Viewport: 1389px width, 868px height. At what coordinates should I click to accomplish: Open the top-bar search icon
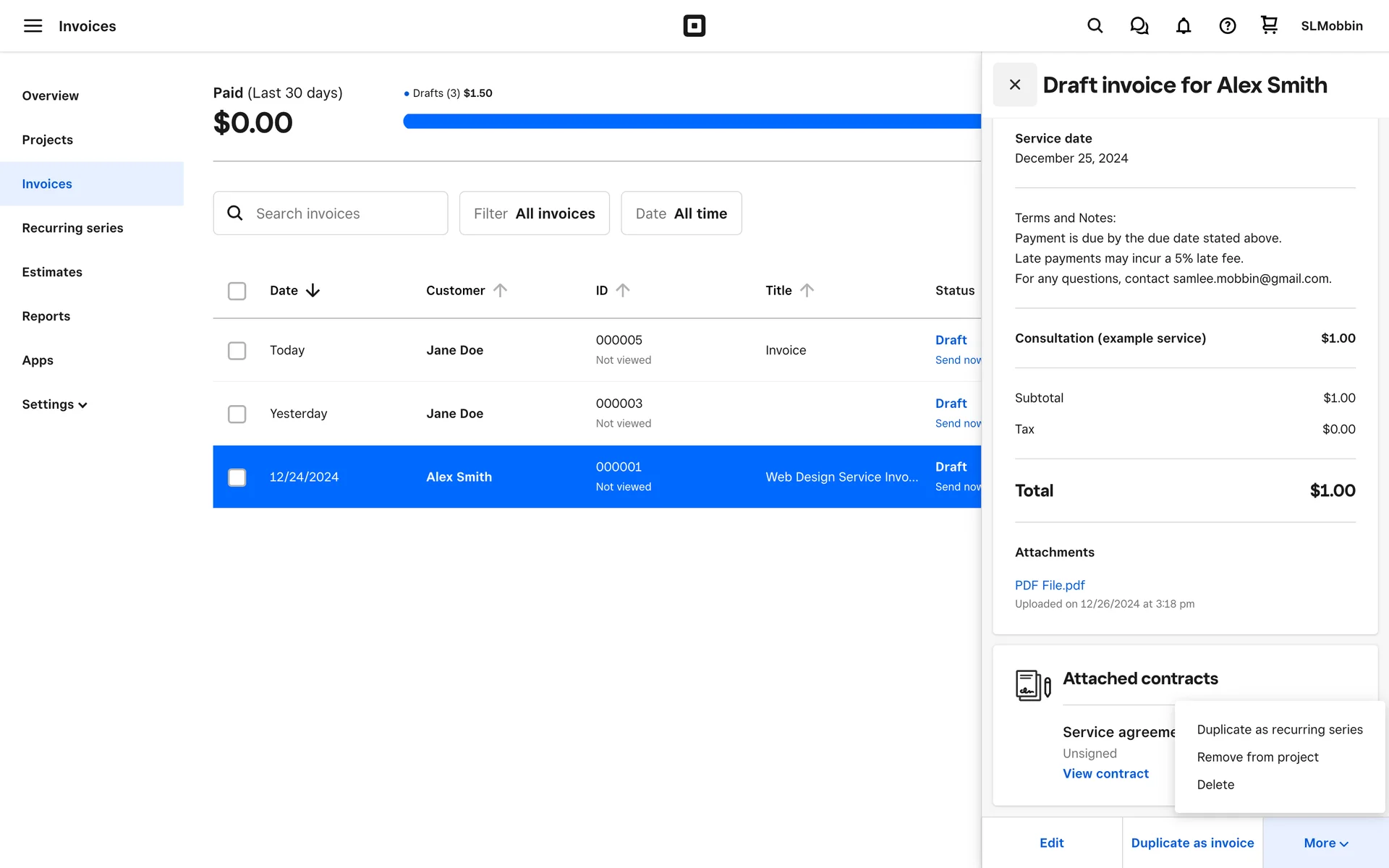click(x=1095, y=26)
